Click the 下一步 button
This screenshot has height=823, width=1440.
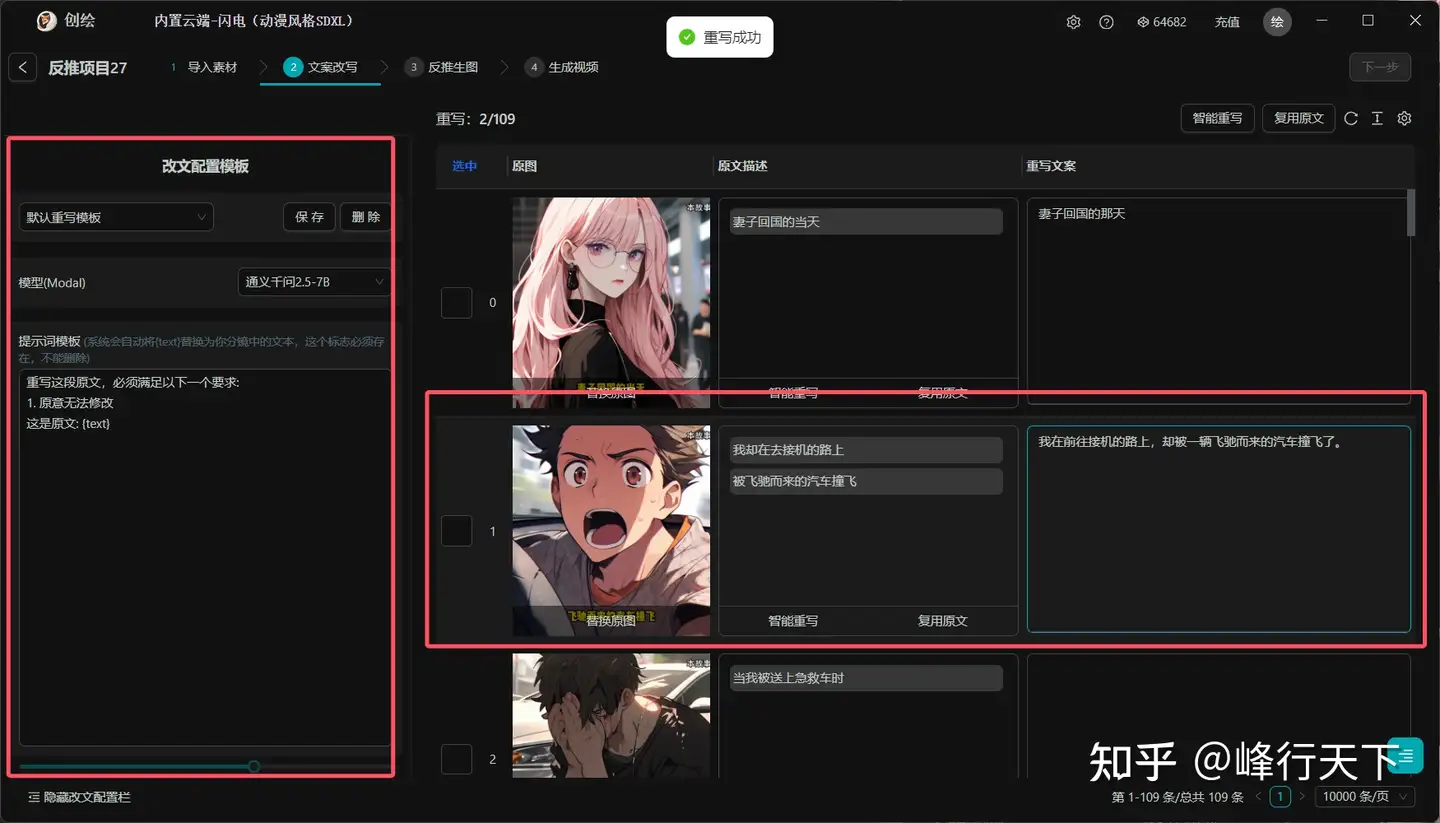coord(1380,67)
